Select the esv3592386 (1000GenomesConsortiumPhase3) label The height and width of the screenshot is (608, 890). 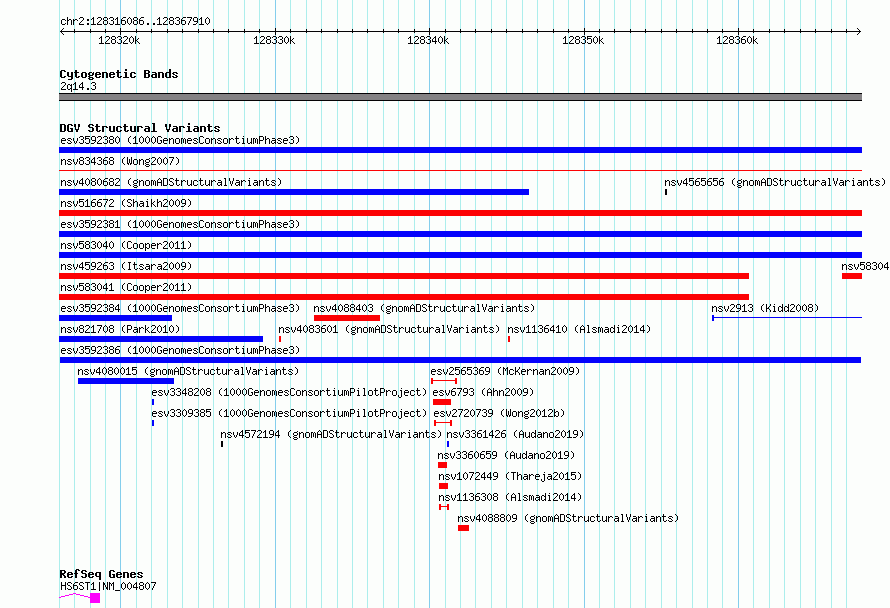point(180,350)
